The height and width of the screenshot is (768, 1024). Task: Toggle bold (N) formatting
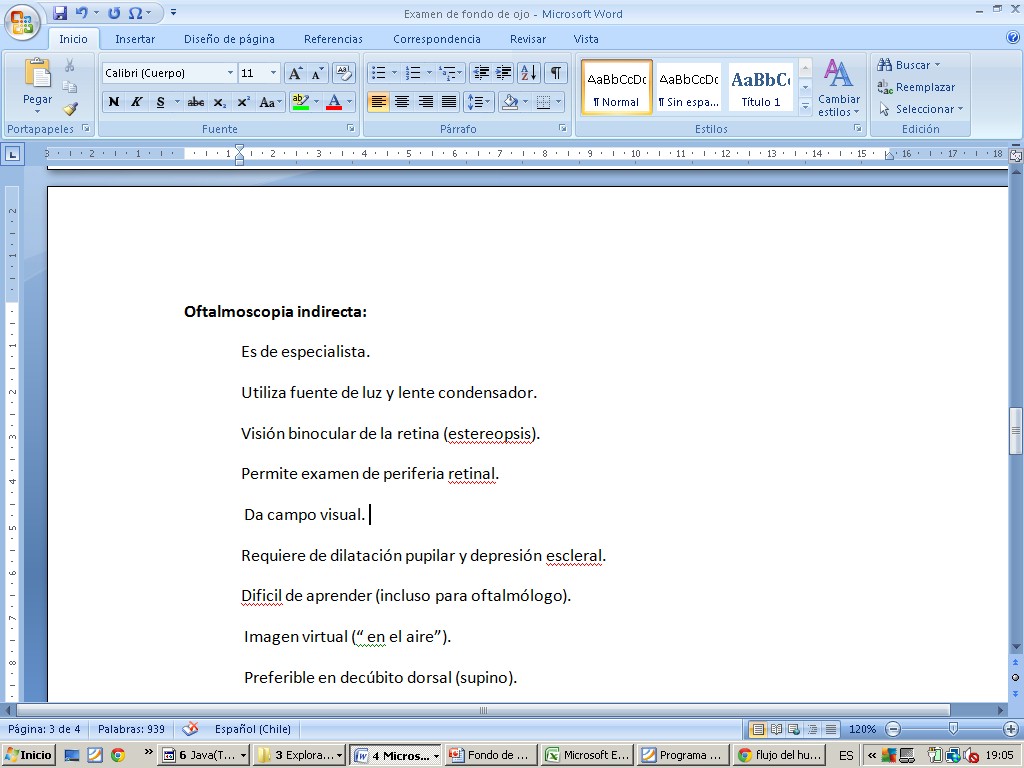[113, 102]
